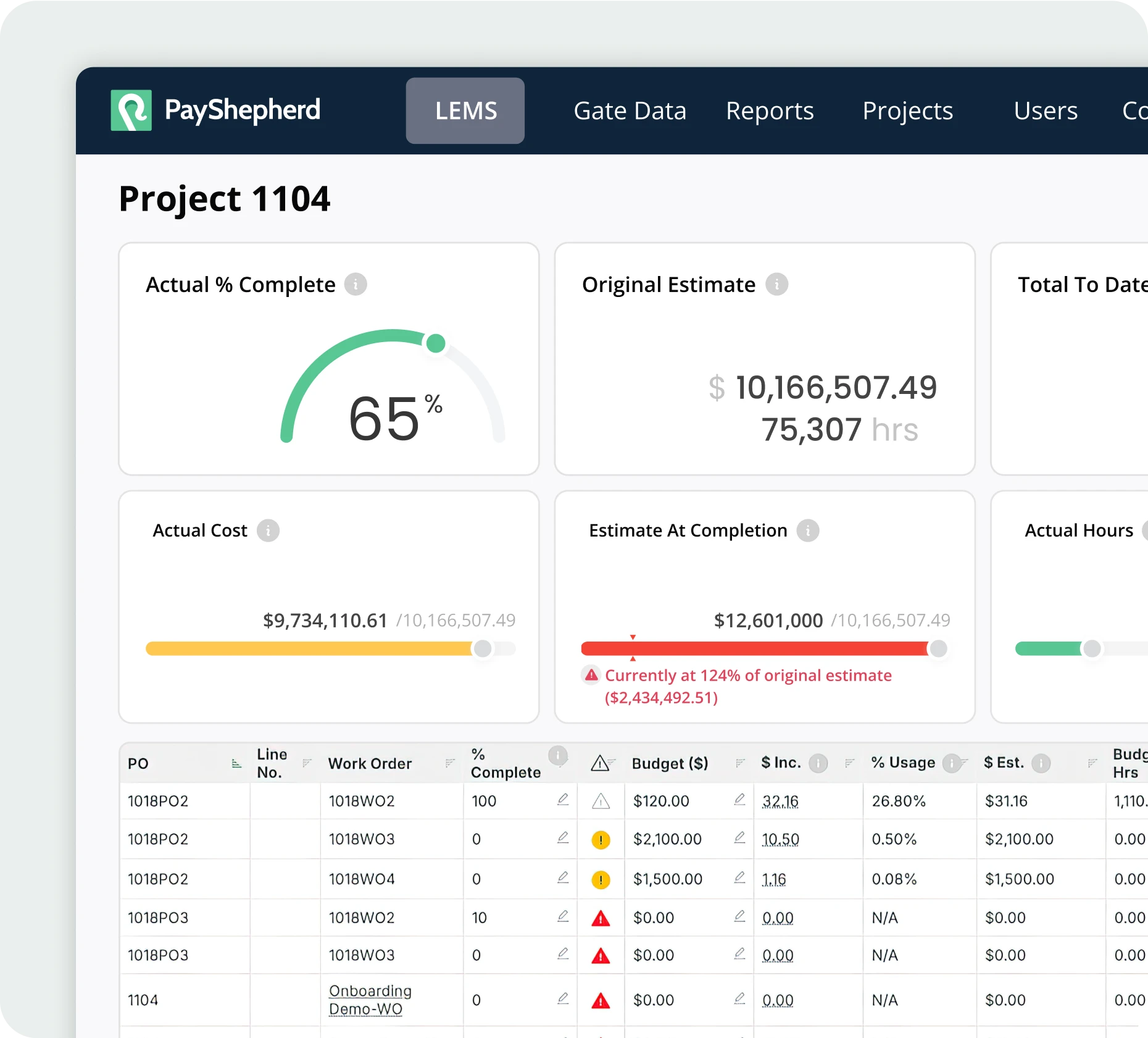
Task: Click yellow warning icon in 1018WO4 row
Action: coord(601,879)
